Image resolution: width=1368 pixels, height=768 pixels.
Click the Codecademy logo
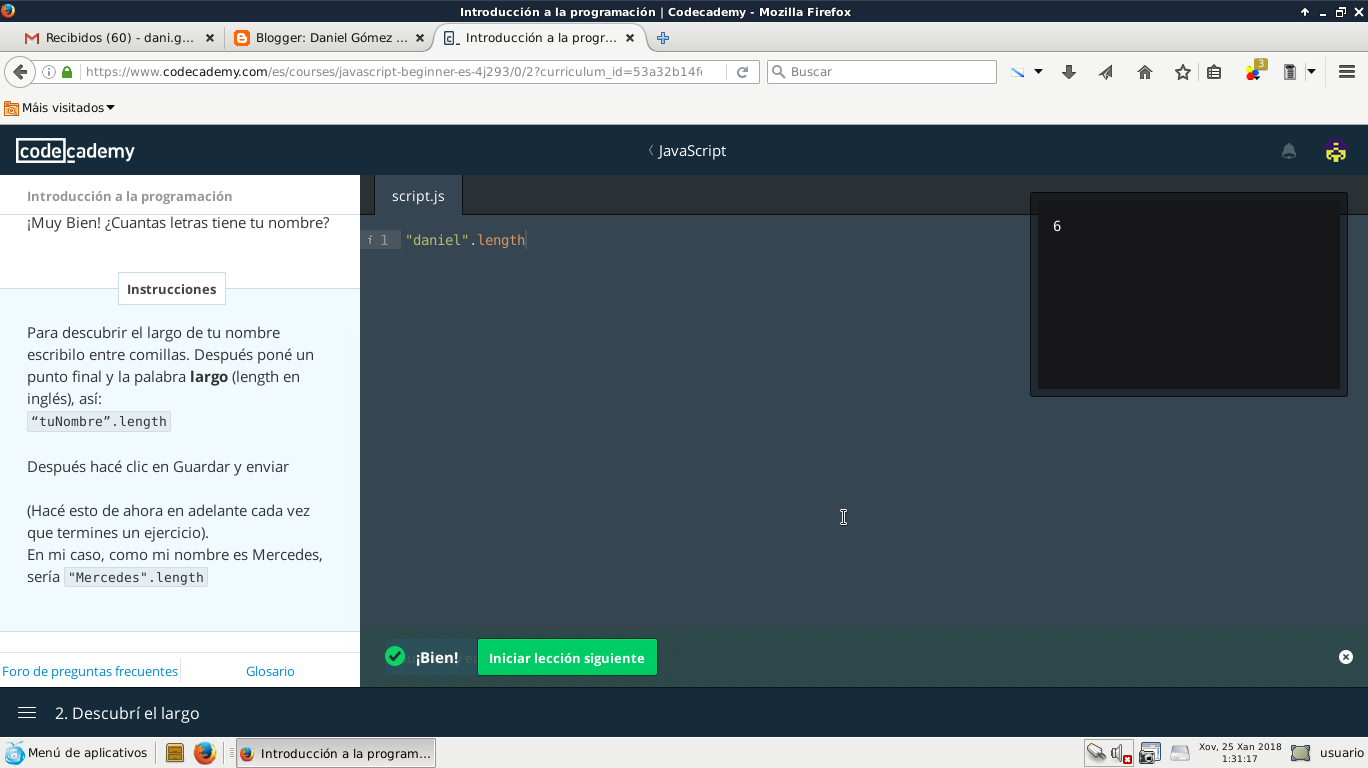pos(75,151)
